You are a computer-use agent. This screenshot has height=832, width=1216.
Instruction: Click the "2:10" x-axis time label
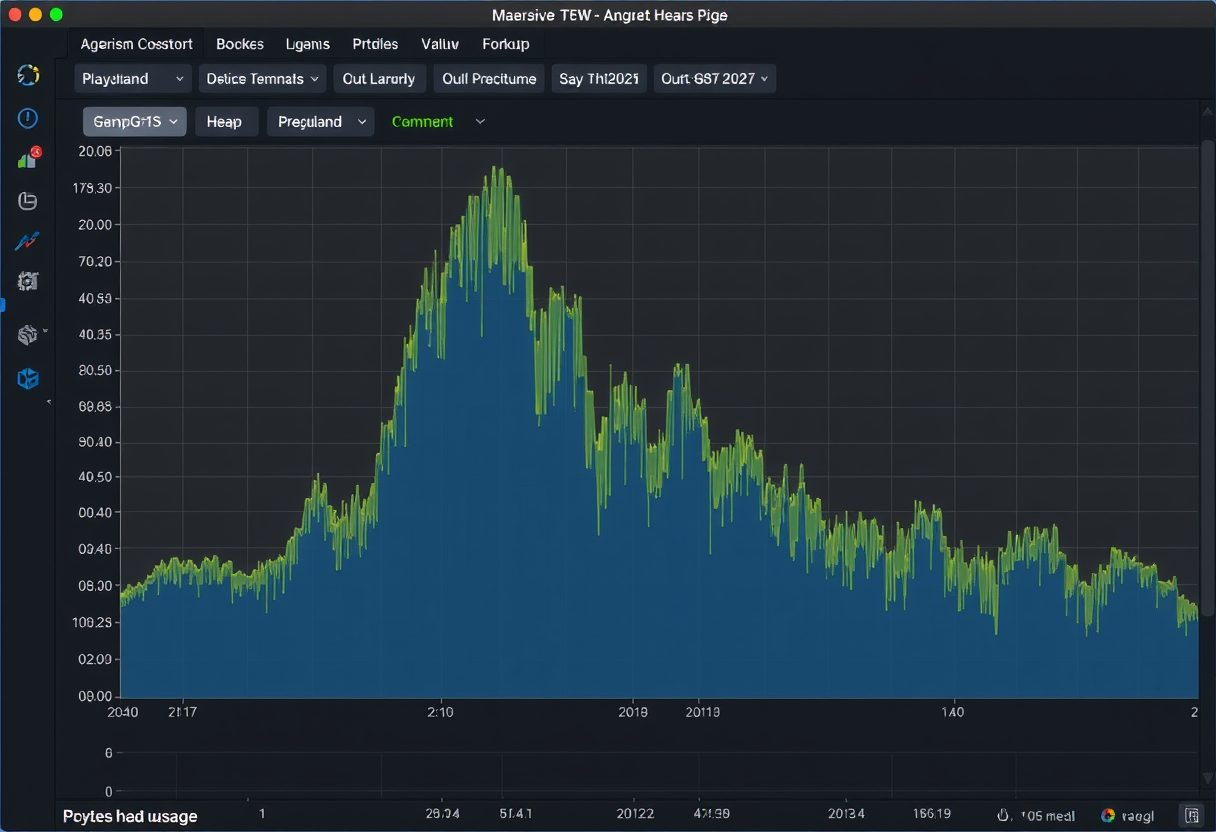coord(440,712)
